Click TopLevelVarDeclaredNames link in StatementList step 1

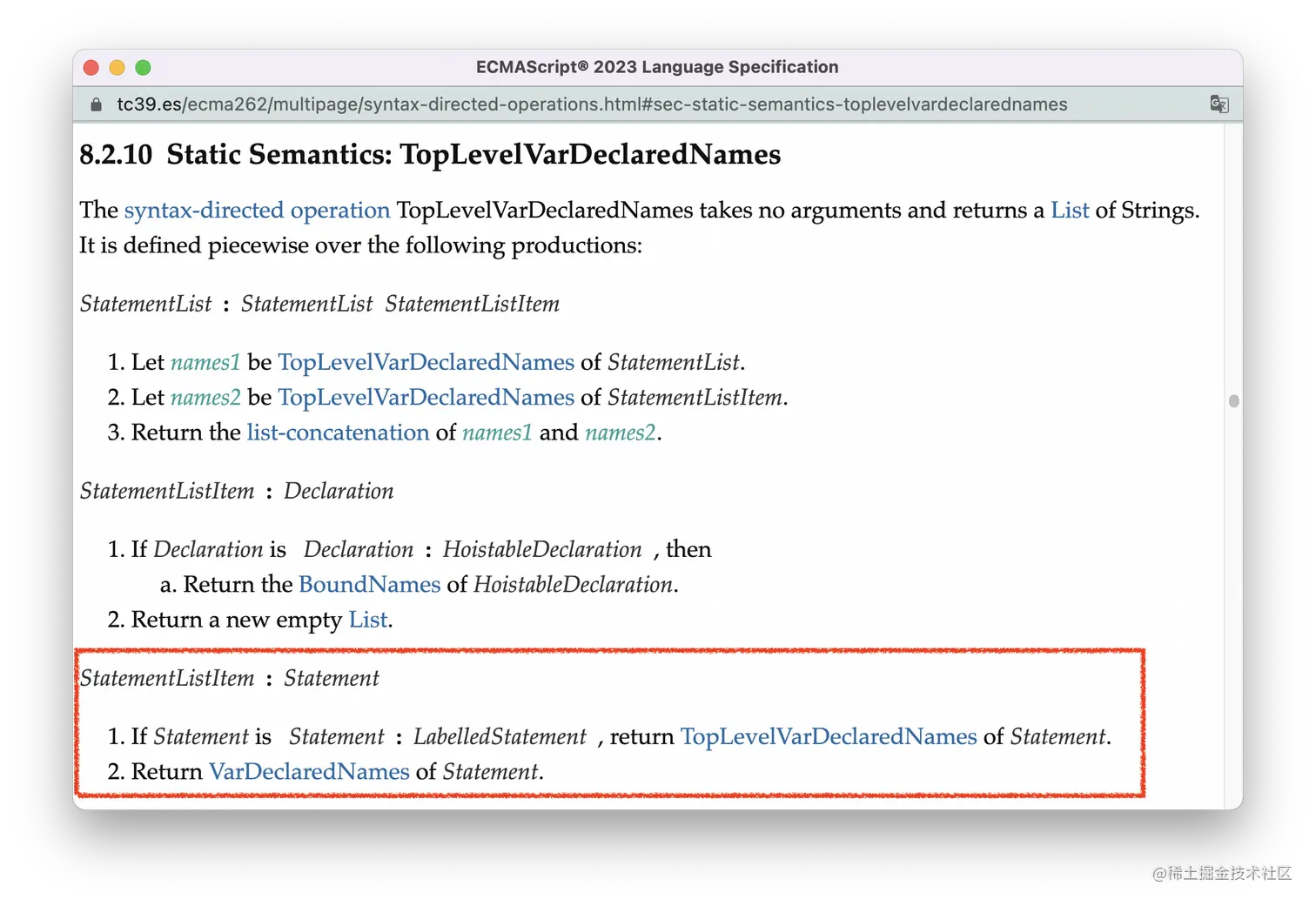click(426, 362)
